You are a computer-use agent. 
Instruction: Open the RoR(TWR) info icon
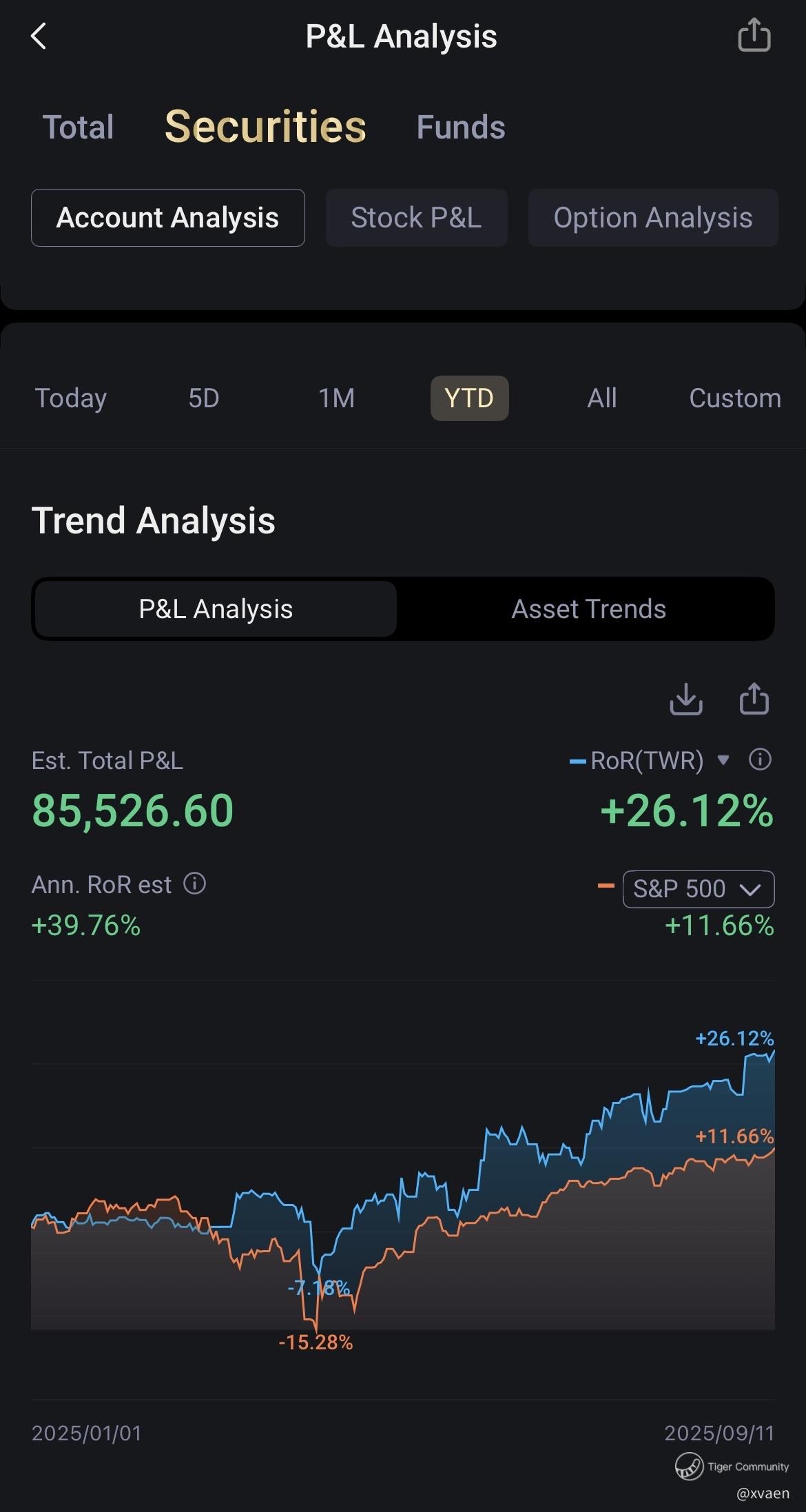[x=760, y=759]
